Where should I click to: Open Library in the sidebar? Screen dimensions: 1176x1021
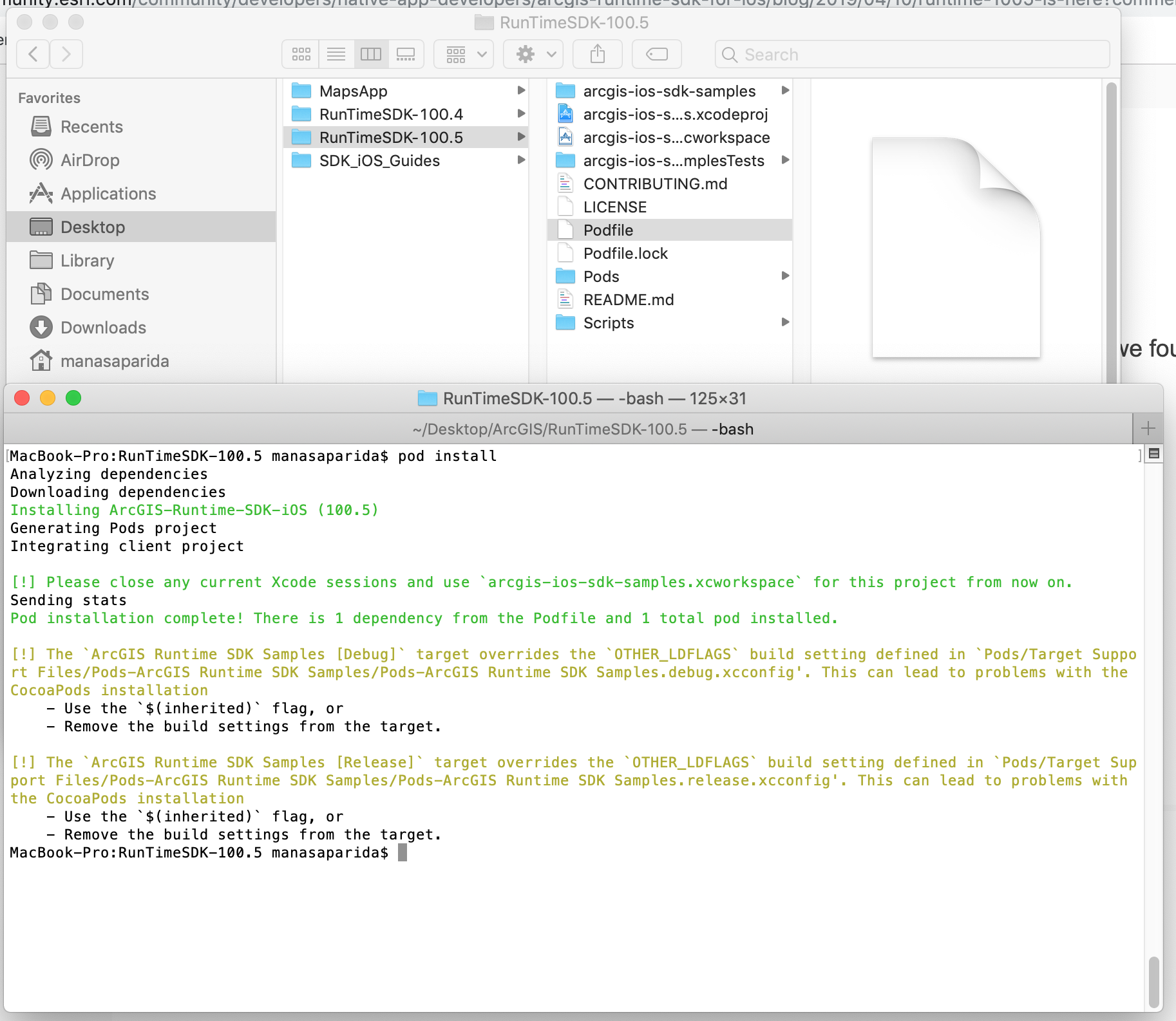tap(141, 261)
